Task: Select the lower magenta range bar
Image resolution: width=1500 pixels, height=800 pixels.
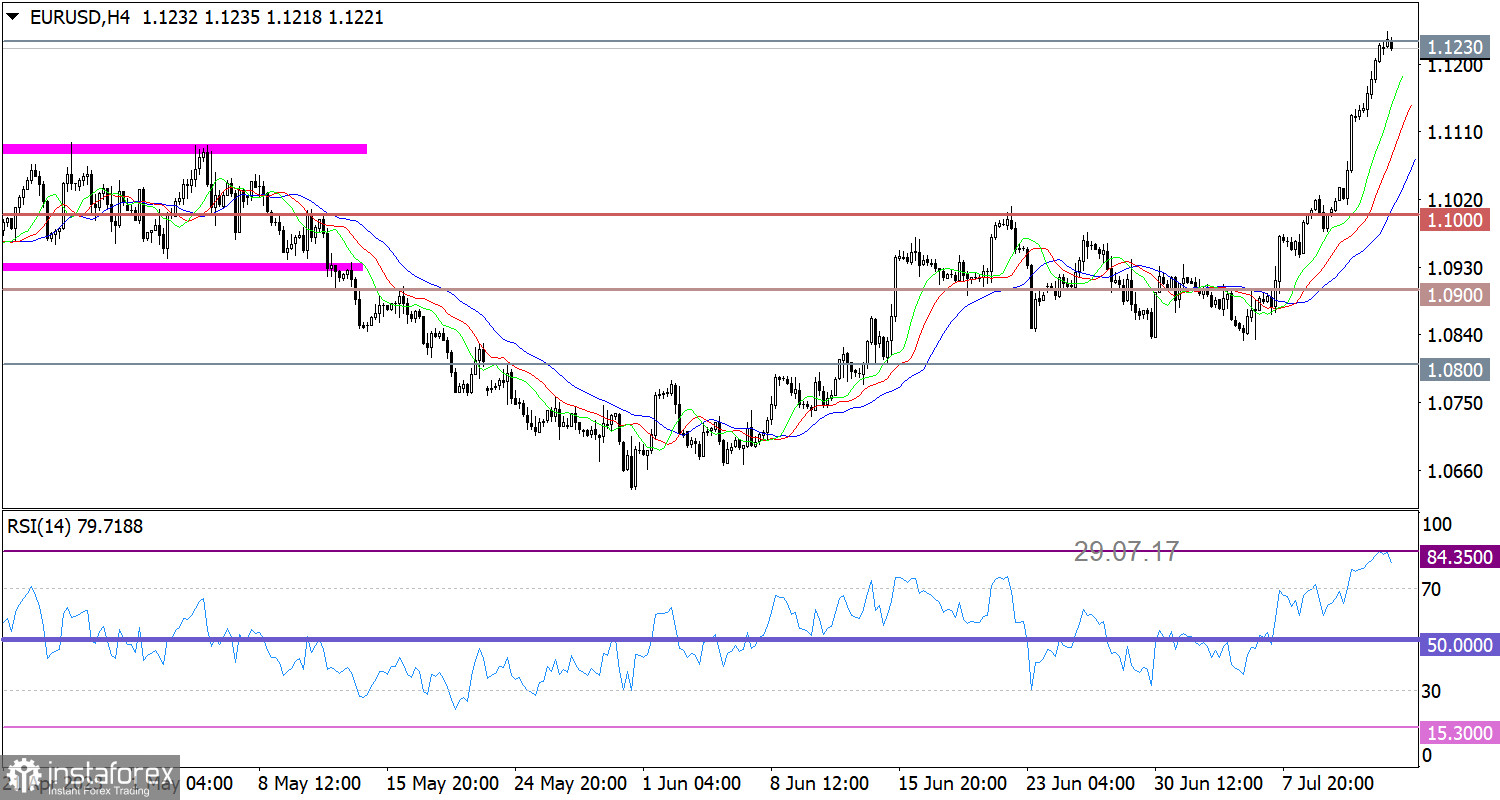Action: [x=183, y=266]
